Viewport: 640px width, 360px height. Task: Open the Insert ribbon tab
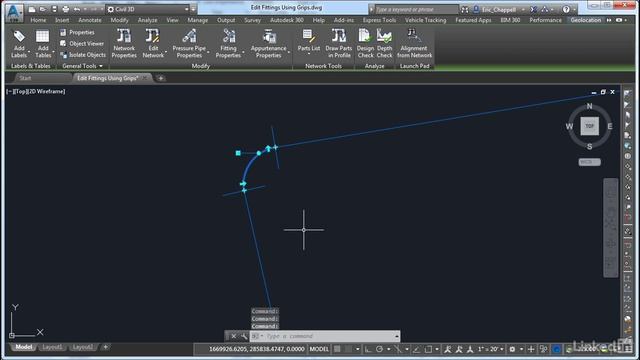pyautogui.click(x=62, y=20)
